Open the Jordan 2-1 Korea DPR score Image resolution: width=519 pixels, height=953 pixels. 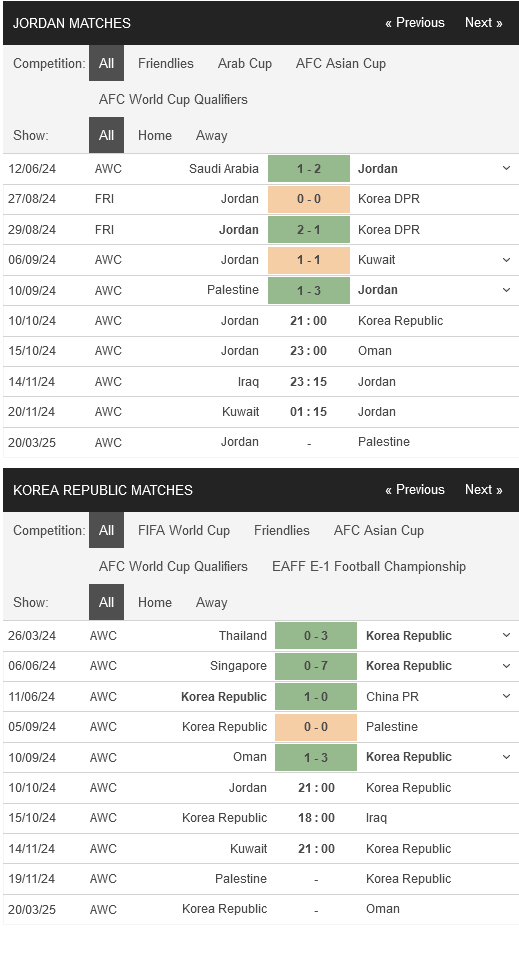click(309, 230)
